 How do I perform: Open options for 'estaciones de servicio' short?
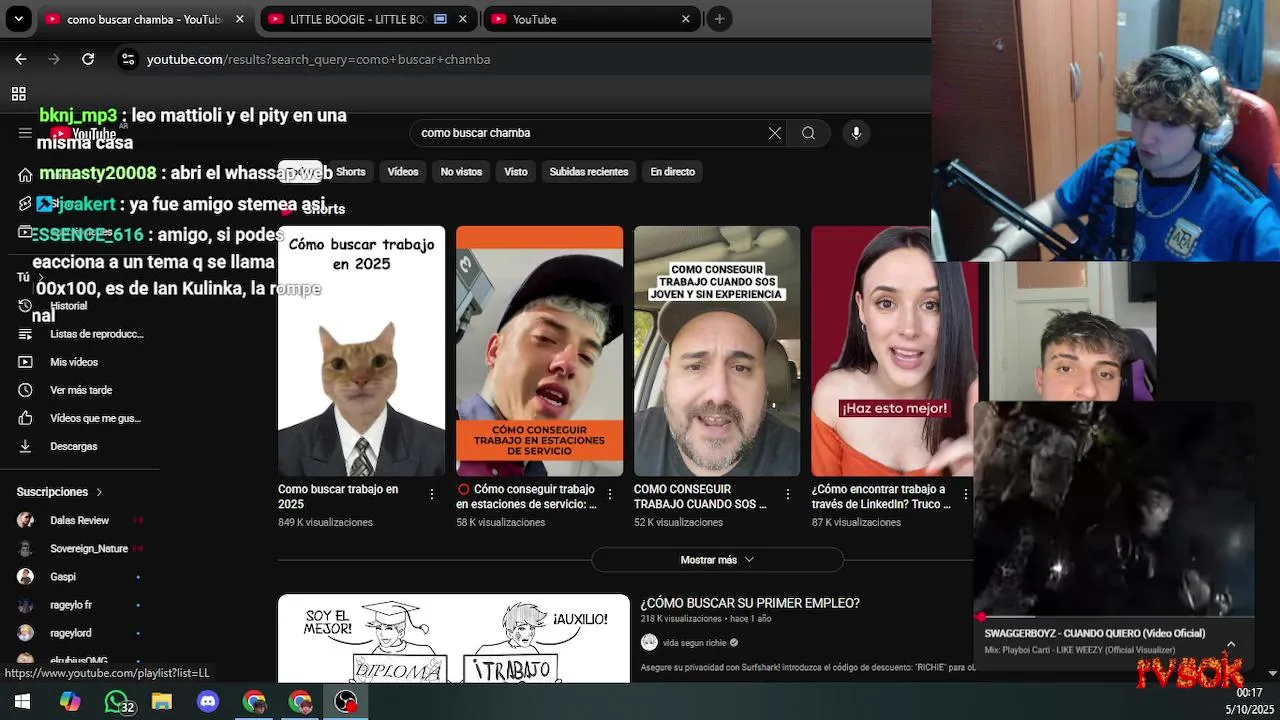[x=610, y=494]
